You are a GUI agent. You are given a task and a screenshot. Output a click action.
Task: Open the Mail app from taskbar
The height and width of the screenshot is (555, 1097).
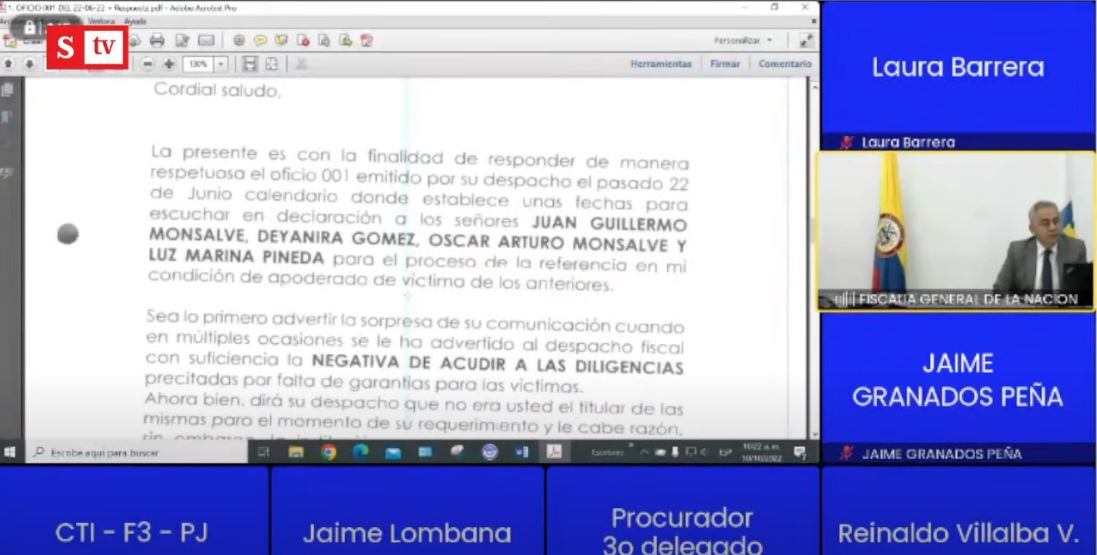pos(392,452)
